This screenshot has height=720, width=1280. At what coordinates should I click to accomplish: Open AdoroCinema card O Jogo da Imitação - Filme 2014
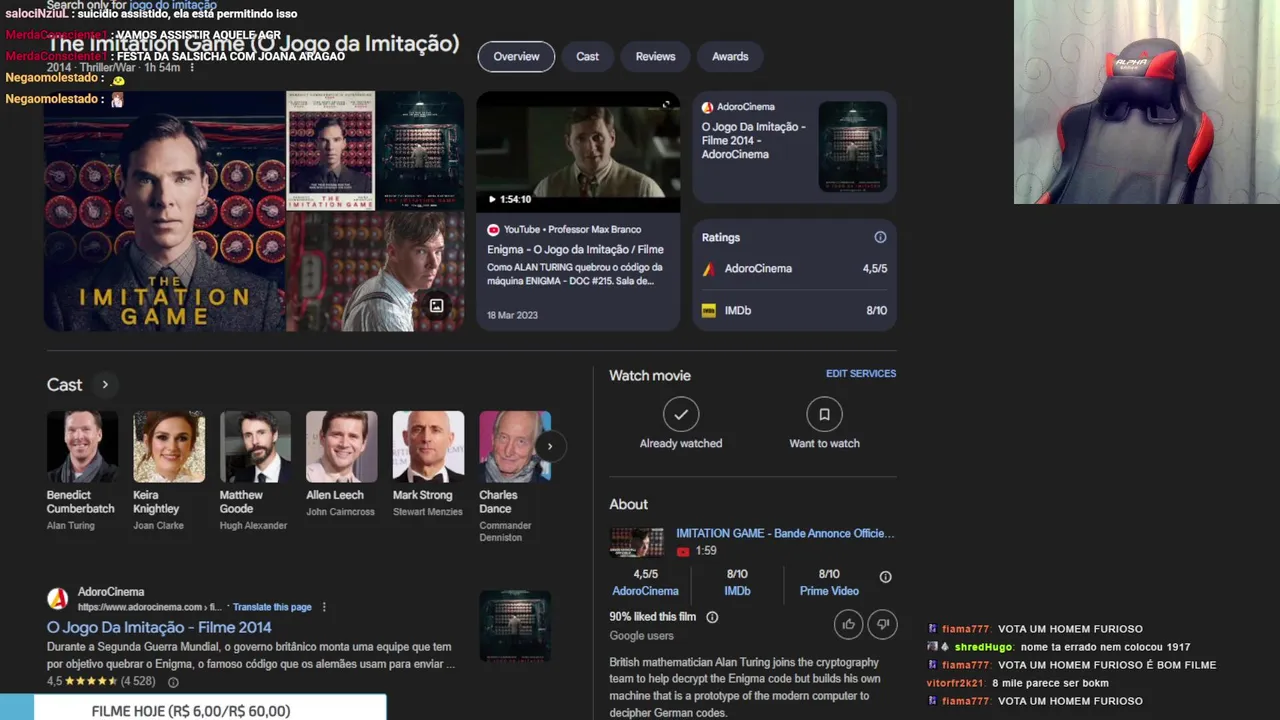794,147
